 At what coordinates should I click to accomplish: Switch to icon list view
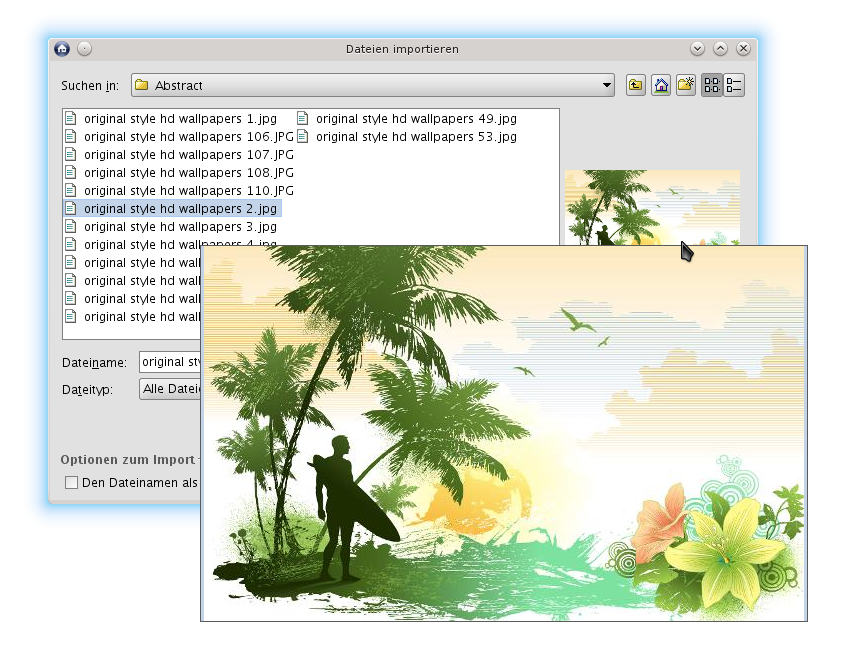(711, 86)
